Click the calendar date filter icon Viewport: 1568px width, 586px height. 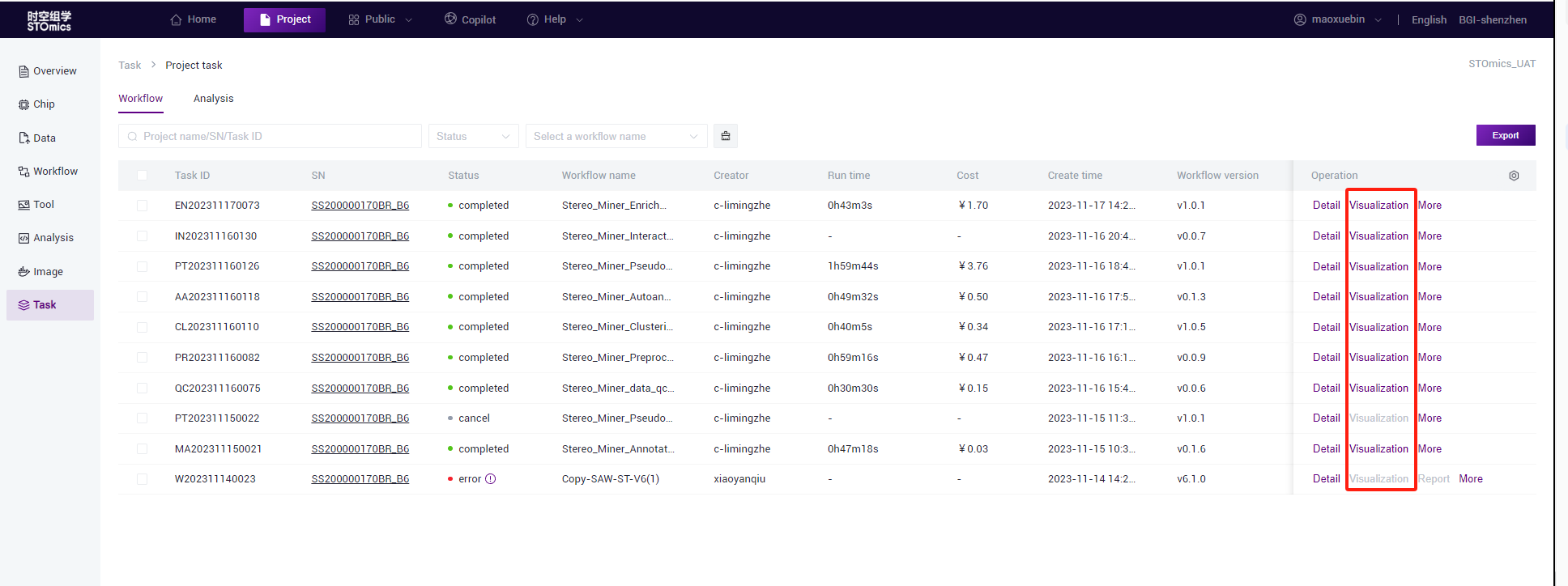726,136
